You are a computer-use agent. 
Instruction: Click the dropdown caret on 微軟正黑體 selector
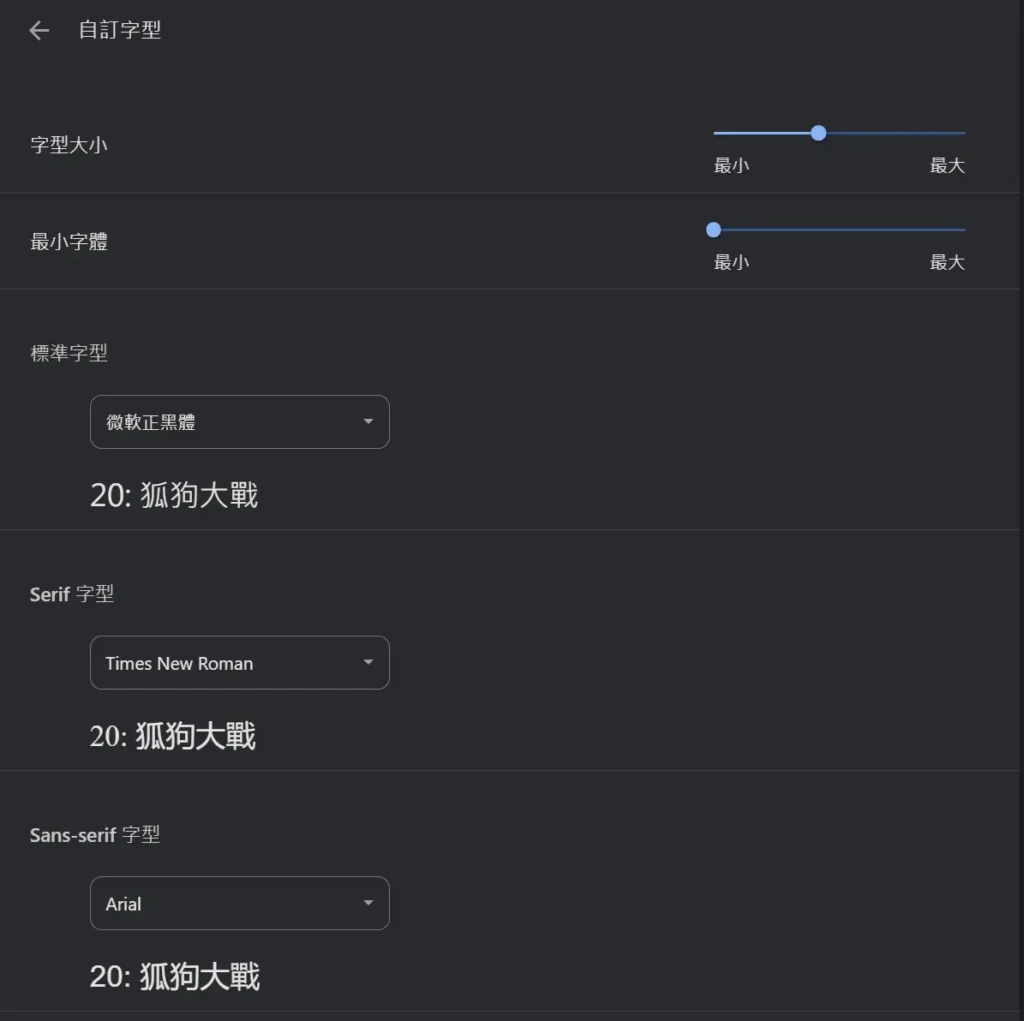(x=368, y=421)
